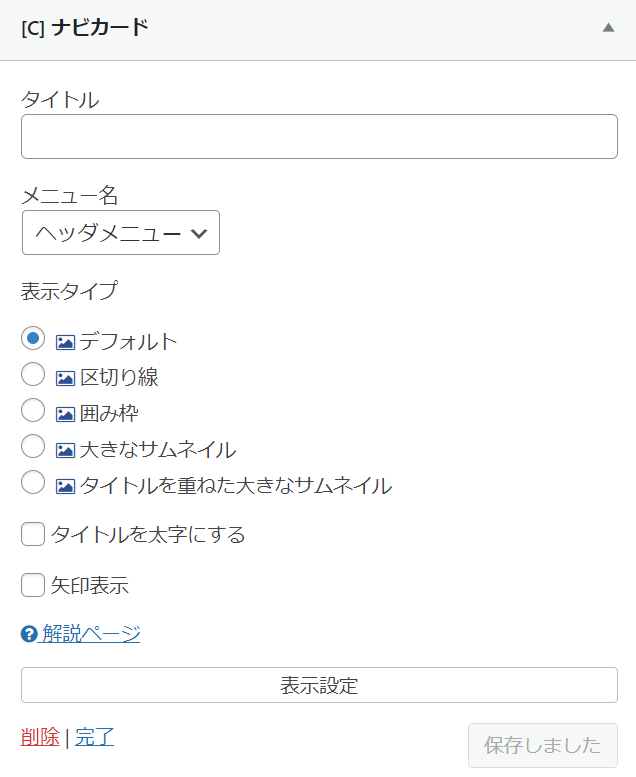This screenshot has height=777, width=636.
Task: Select the 区切り線 radio button
Action: coord(33,375)
